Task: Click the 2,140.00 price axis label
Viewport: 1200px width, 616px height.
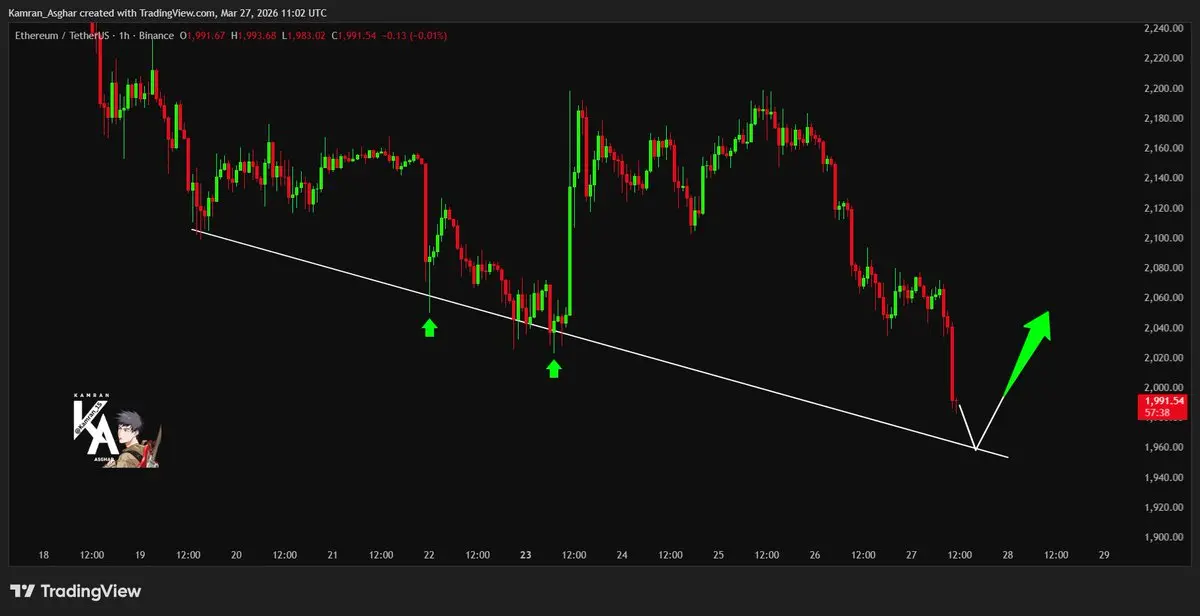Action: click(x=1163, y=178)
